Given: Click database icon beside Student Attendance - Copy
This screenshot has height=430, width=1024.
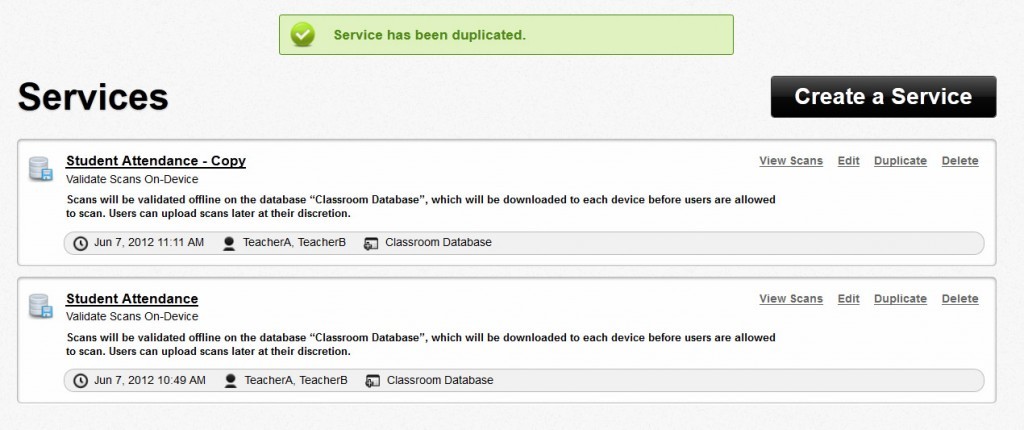Looking at the screenshot, I should (x=40, y=169).
